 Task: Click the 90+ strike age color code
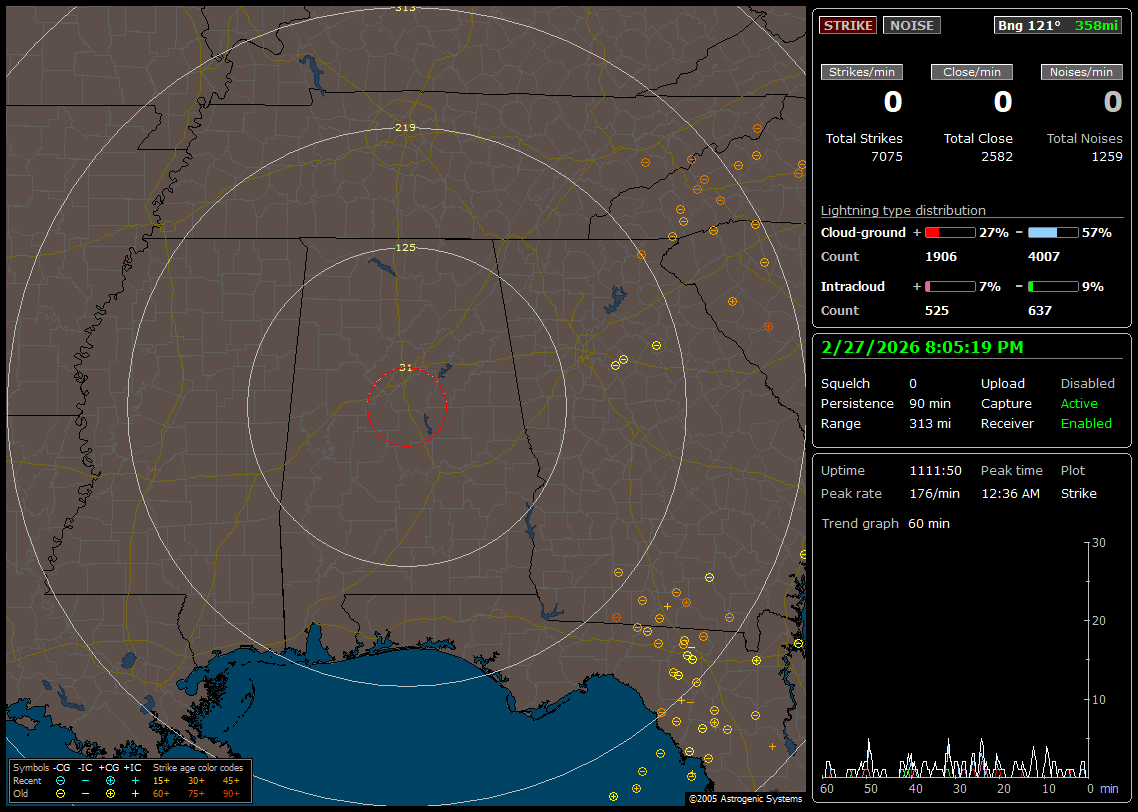231,793
